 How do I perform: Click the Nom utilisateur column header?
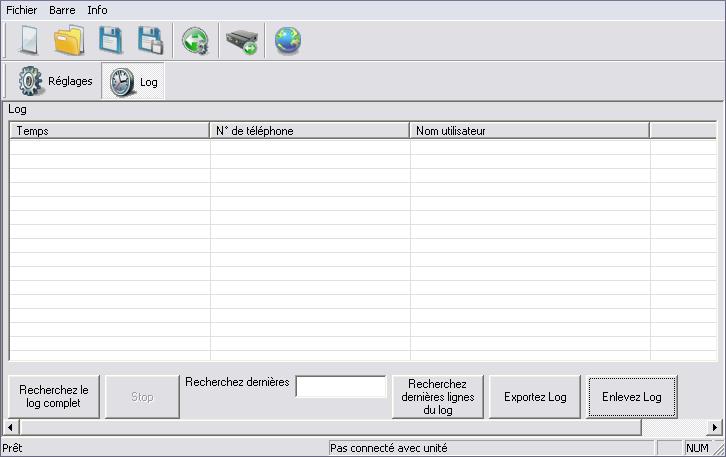(x=529, y=131)
